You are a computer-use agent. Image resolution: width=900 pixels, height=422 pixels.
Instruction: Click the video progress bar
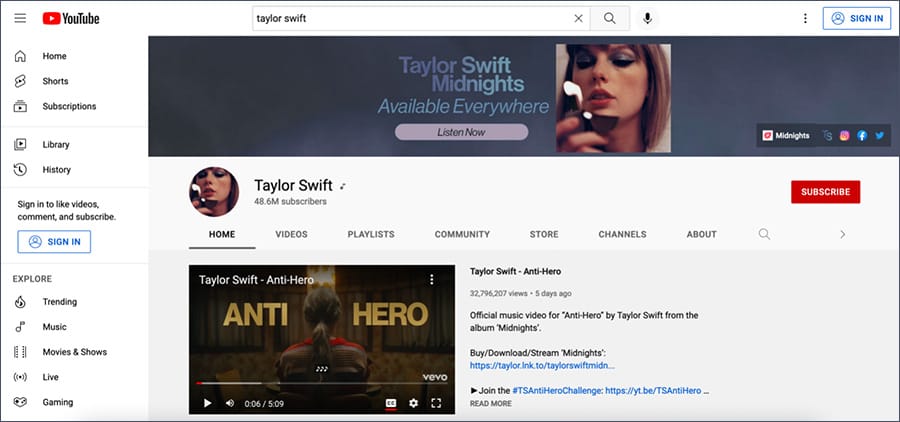pyautogui.click(x=321, y=383)
